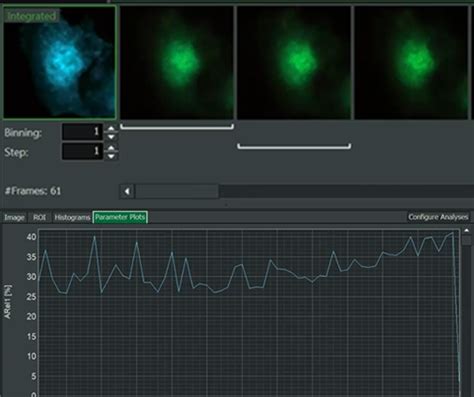Decrease the Step value with down arrow
Image resolution: width=474 pixels, height=397 pixels.
click(111, 156)
